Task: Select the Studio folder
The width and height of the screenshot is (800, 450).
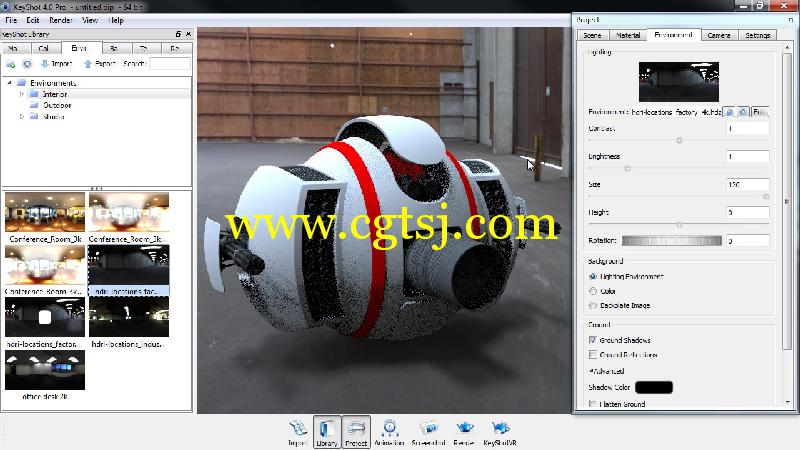Action: pos(54,117)
